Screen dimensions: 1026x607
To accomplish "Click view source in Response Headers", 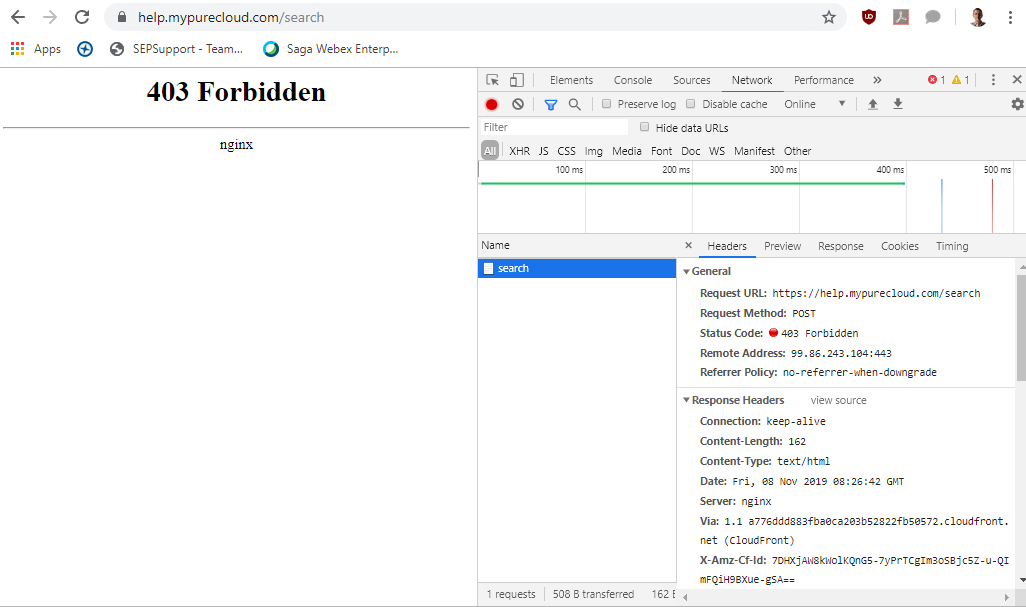I will [838, 400].
